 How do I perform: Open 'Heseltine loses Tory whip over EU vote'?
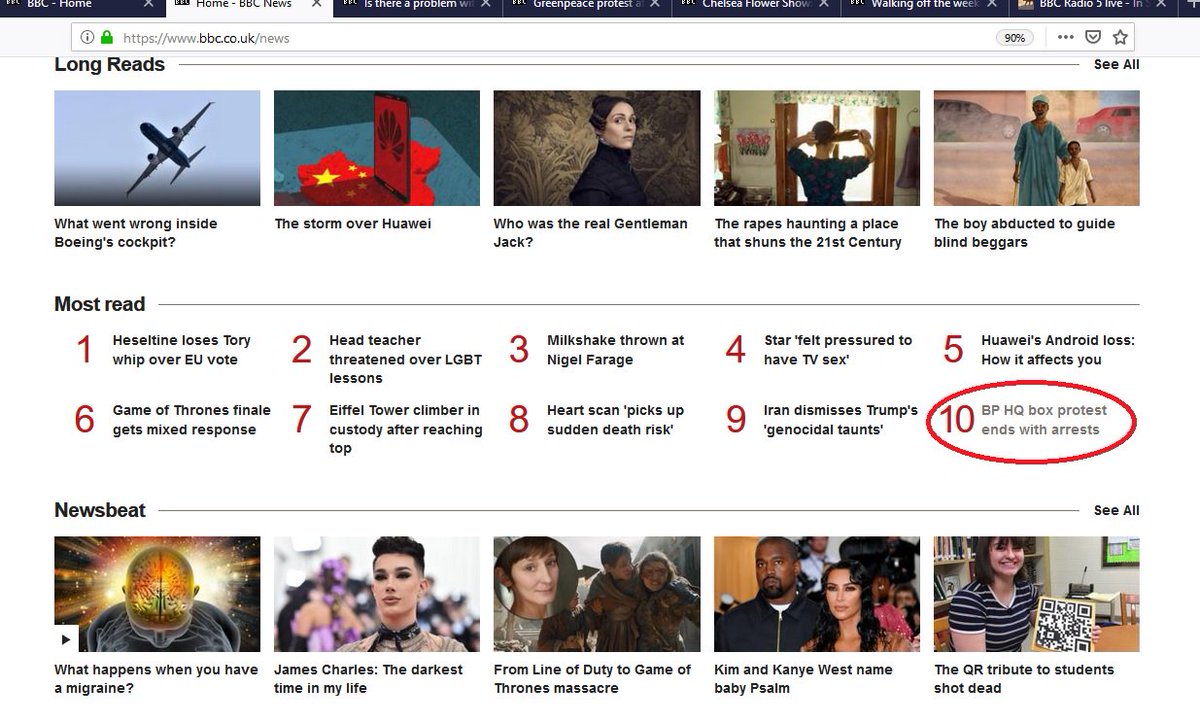[x=182, y=350]
